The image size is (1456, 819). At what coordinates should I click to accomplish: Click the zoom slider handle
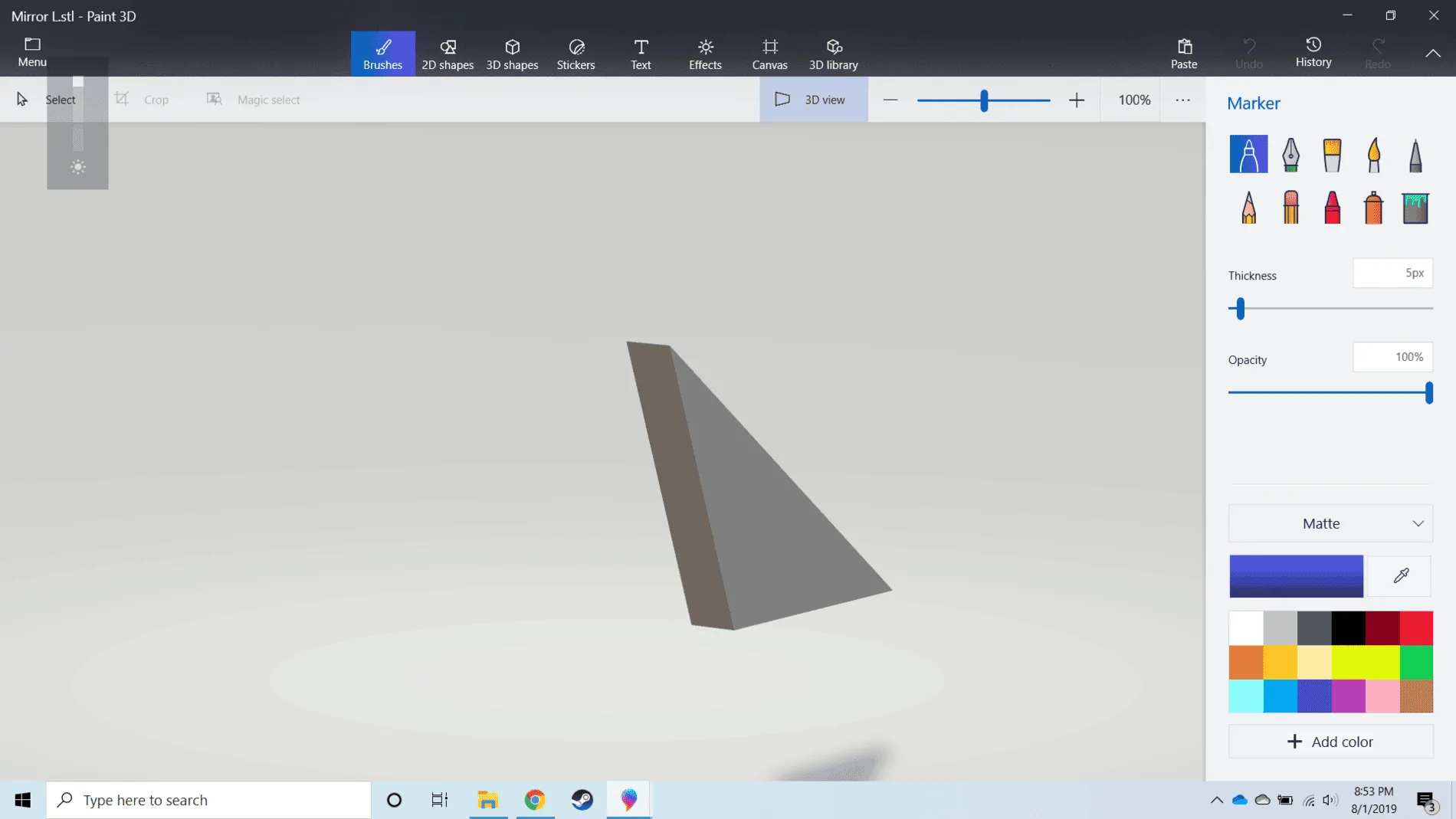984,100
